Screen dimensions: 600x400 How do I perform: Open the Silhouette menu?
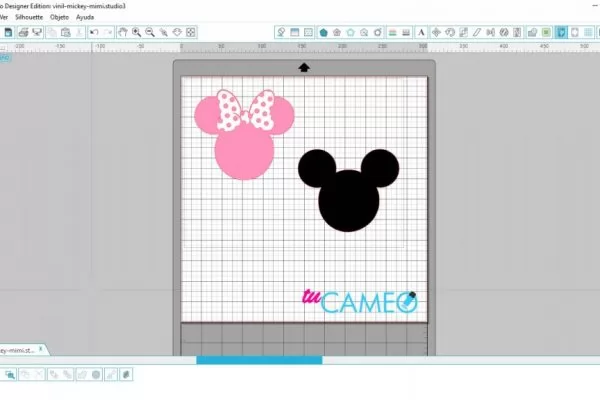coord(29,17)
